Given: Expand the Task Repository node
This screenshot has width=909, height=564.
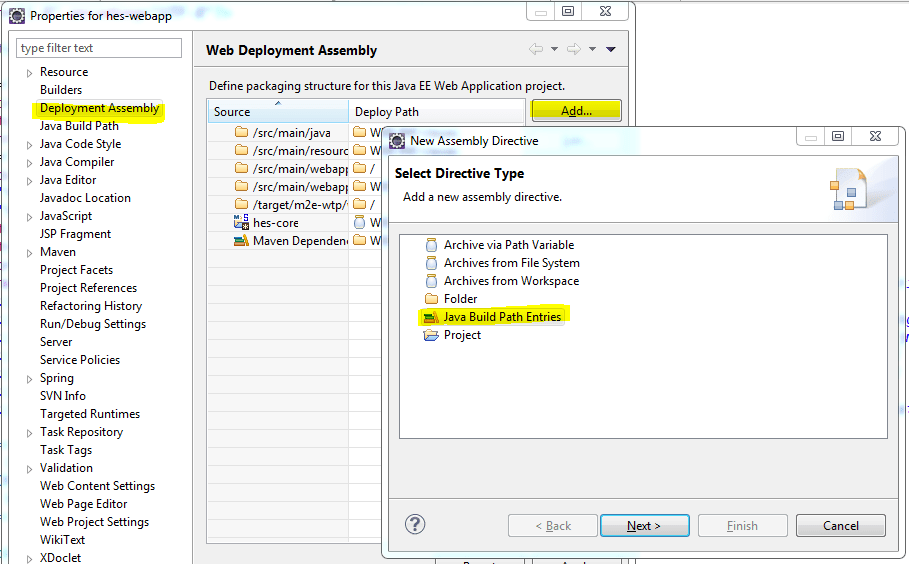Looking at the screenshot, I should point(29,433).
